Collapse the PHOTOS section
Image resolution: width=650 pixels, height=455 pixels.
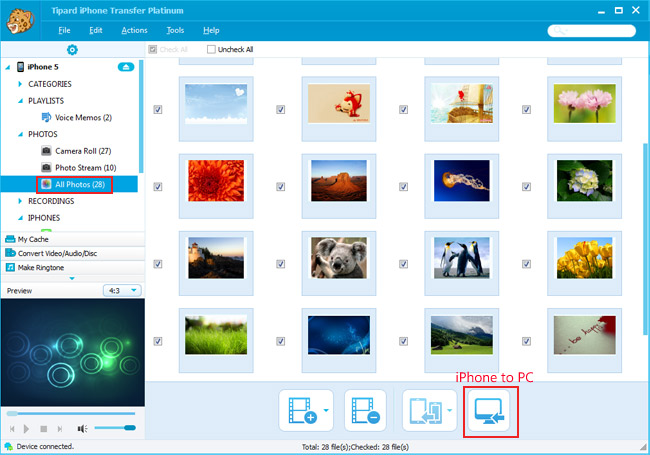click(x=20, y=134)
